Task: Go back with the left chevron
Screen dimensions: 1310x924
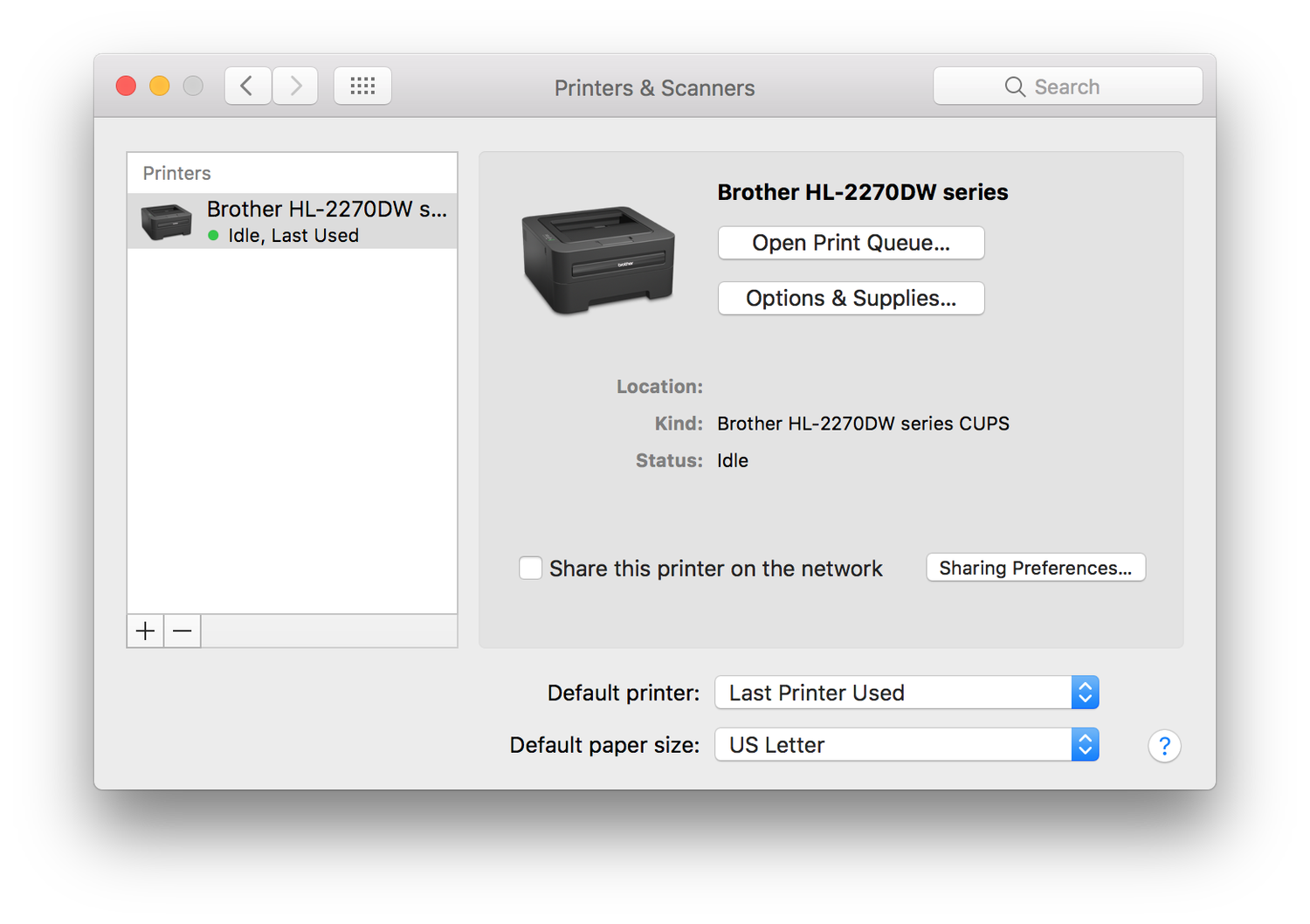Action: click(x=247, y=86)
